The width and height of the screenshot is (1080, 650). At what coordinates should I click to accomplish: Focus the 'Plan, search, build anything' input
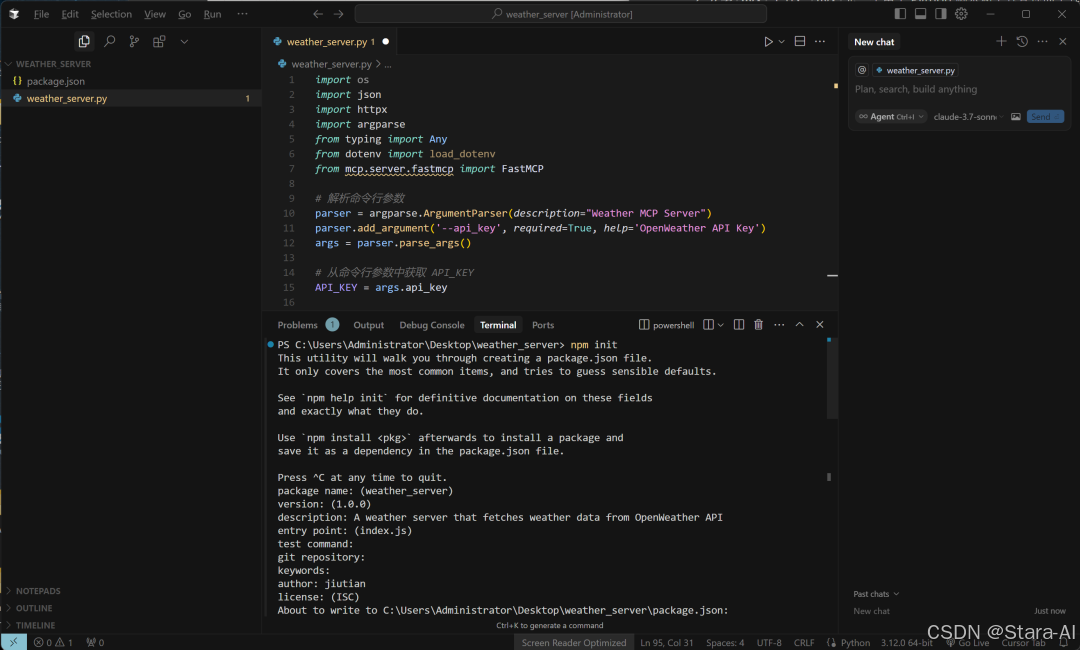[959, 90]
